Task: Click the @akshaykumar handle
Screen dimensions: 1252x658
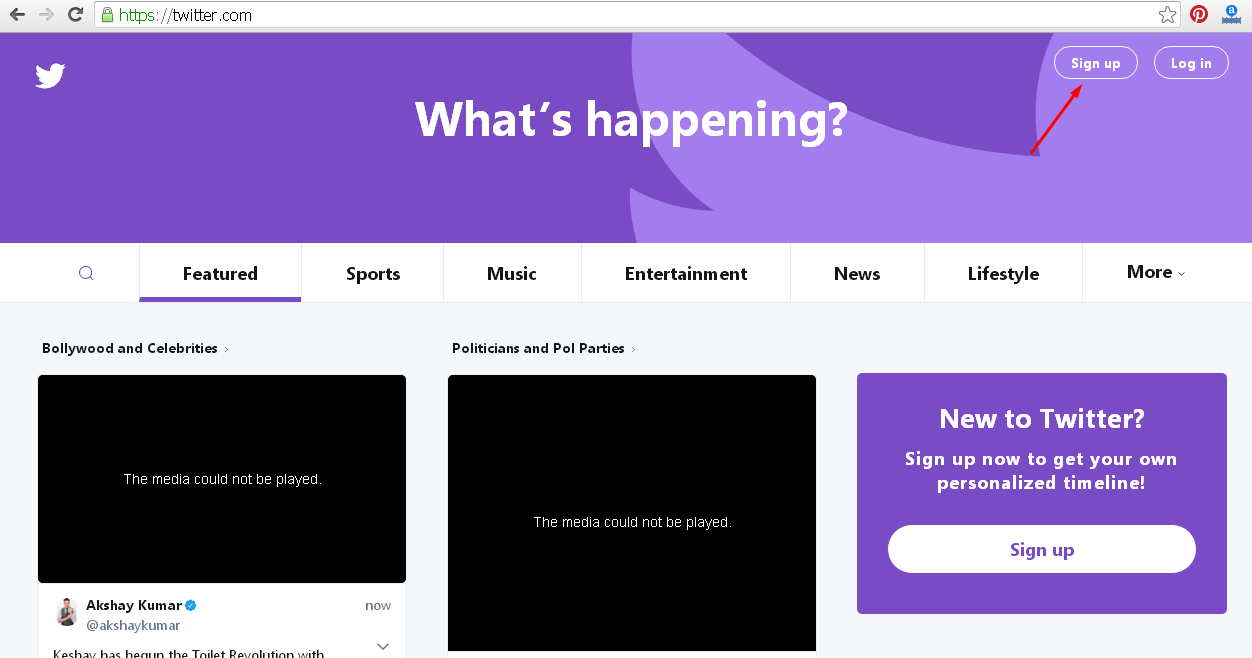Action: coord(133,625)
